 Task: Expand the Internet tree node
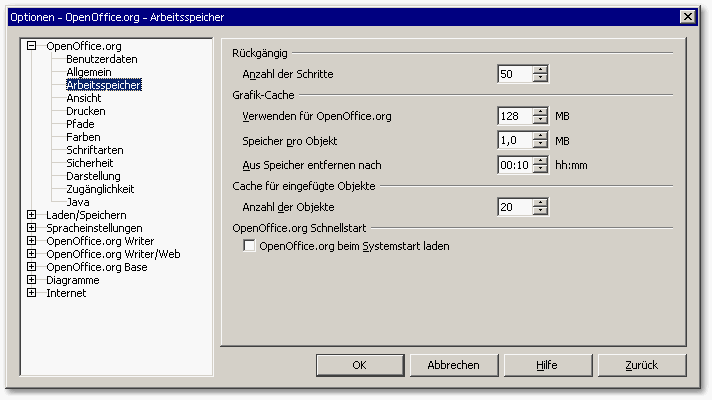[x=32, y=293]
